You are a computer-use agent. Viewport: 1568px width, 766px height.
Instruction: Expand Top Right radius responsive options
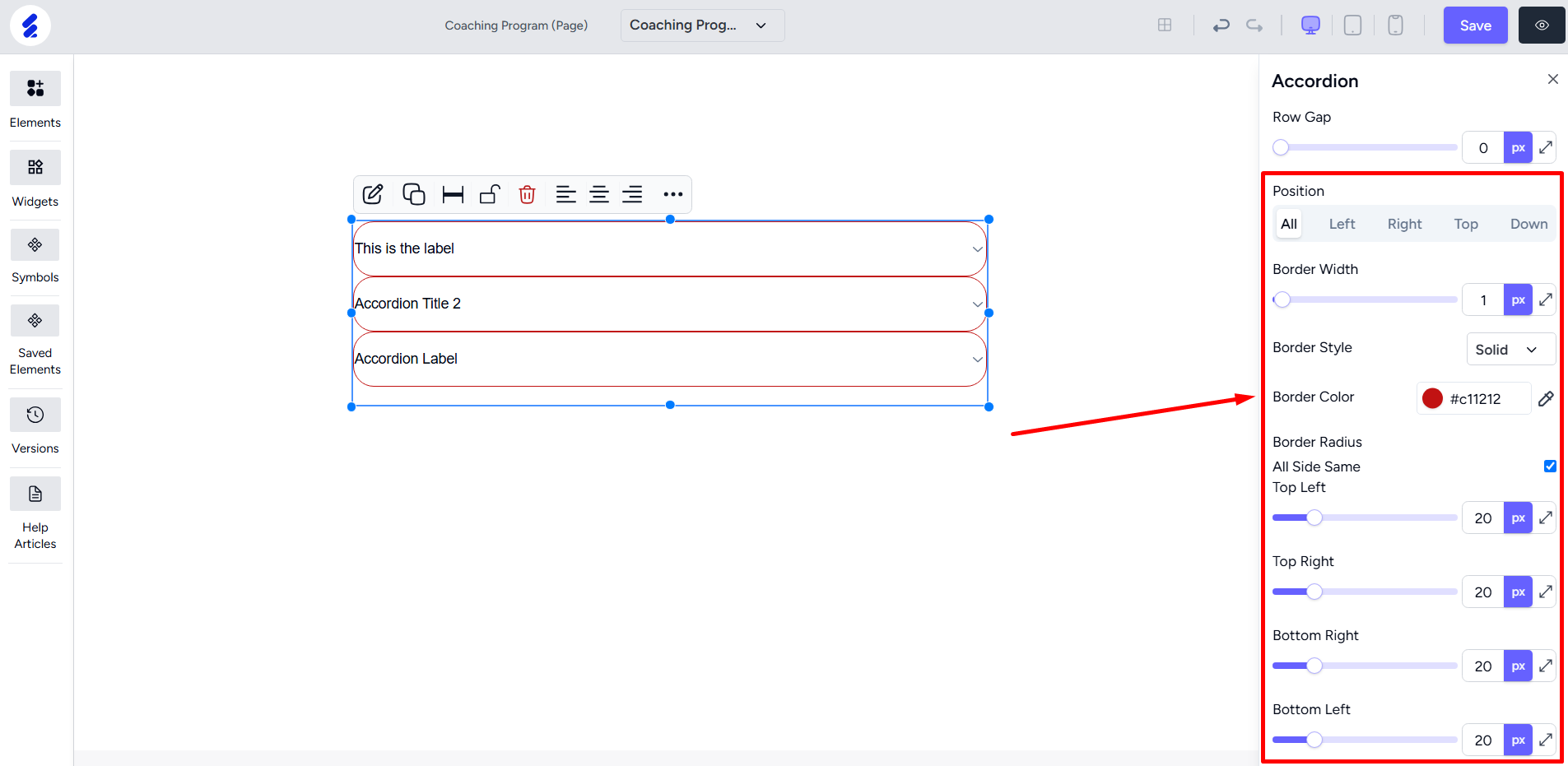pos(1546,592)
